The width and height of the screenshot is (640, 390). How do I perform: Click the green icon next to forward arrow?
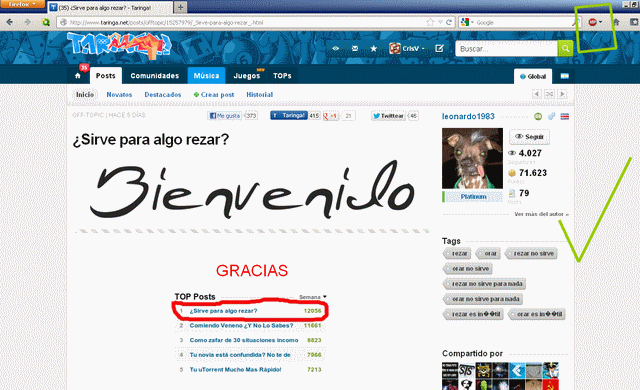click(46, 22)
